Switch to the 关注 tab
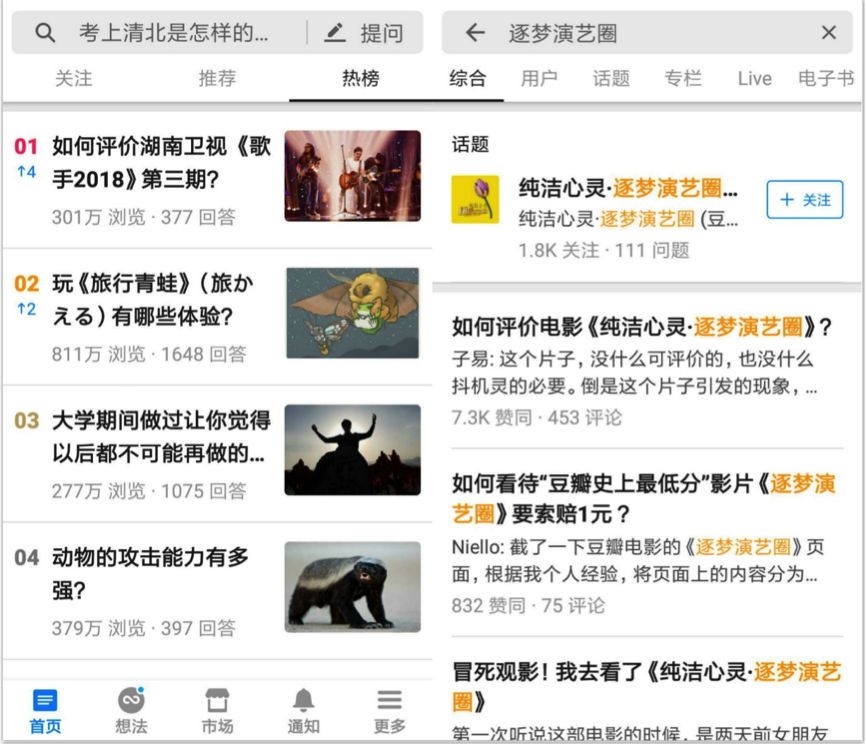 73,78
